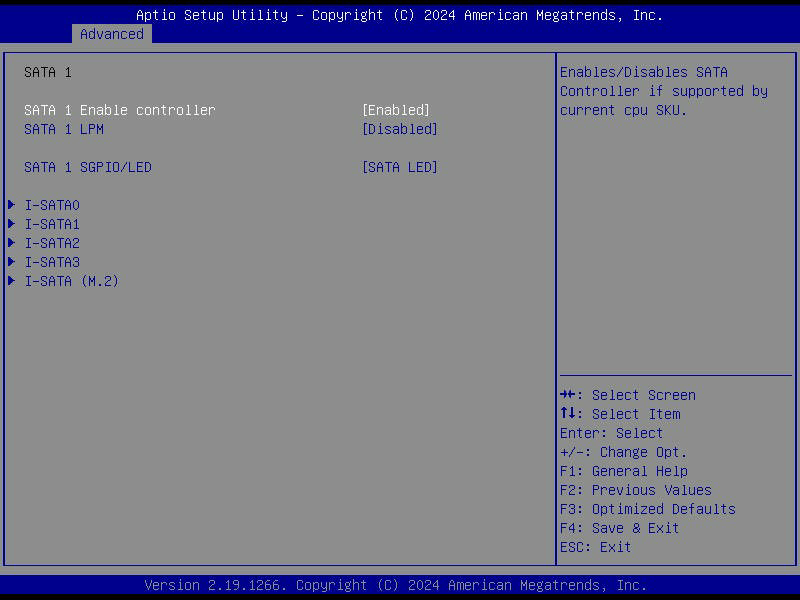Image resolution: width=800 pixels, height=600 pixels.
Task: Click the arrow icon beside I-SATA (M.2)
Action: point(12,281)
